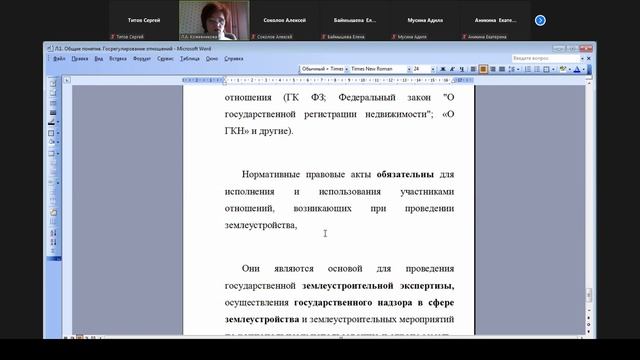Open line spacing options
640x360 pixels.
point(512,69)
